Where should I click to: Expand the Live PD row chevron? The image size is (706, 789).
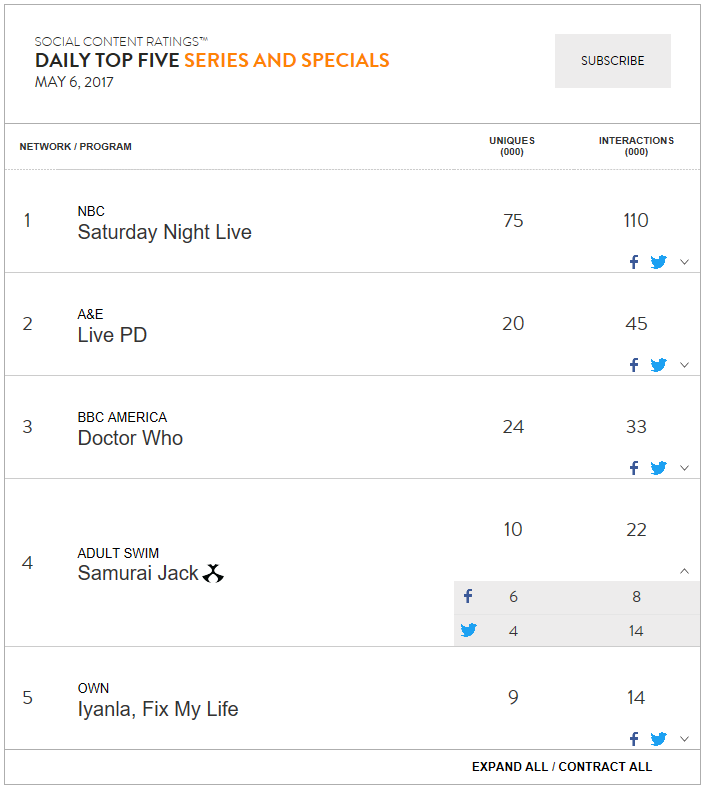pyautogui.click(x=684, y=365)
